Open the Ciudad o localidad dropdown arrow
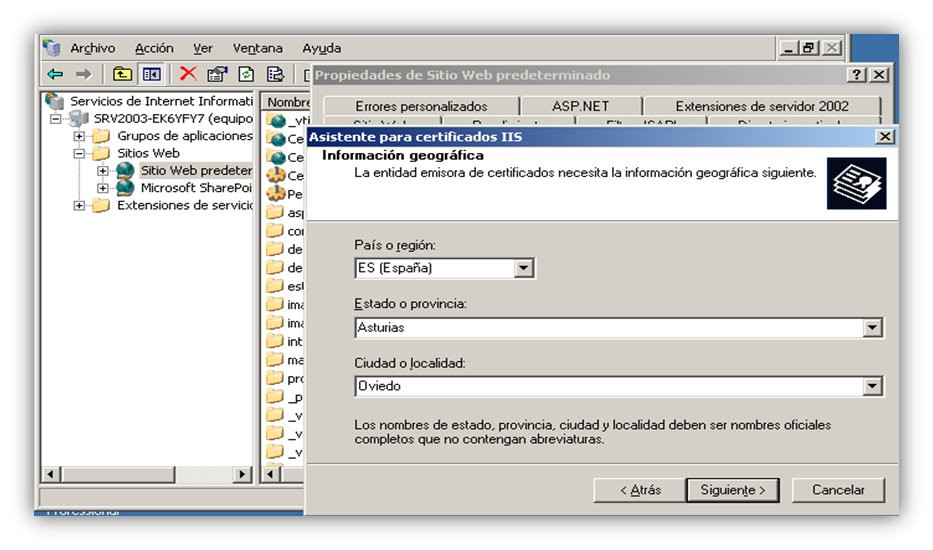 point(872,386)
